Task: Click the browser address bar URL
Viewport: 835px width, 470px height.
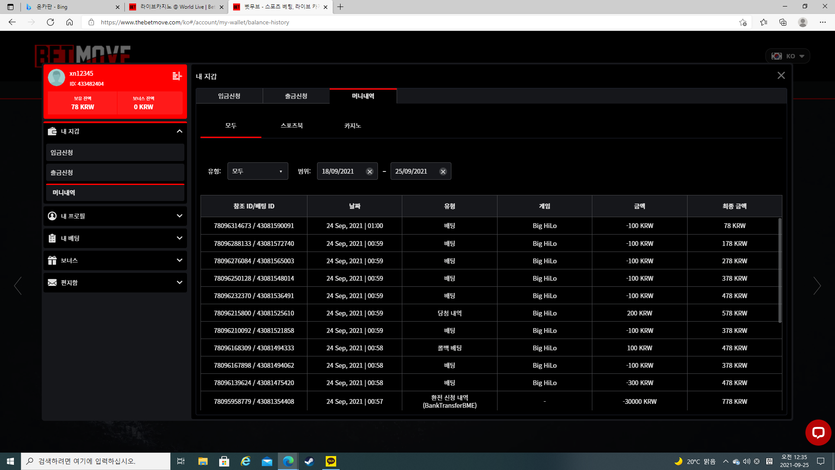Action: tap(195, 22)
